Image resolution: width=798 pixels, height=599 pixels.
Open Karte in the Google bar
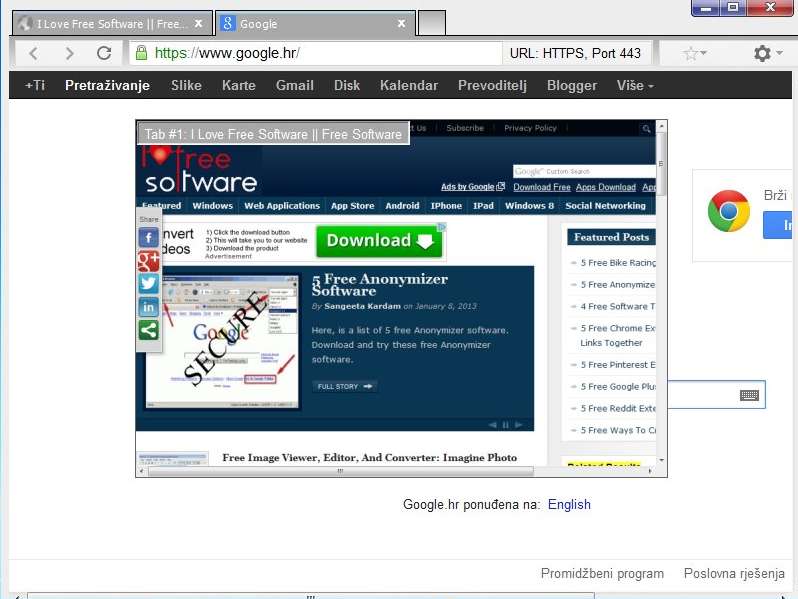[239, 85]
